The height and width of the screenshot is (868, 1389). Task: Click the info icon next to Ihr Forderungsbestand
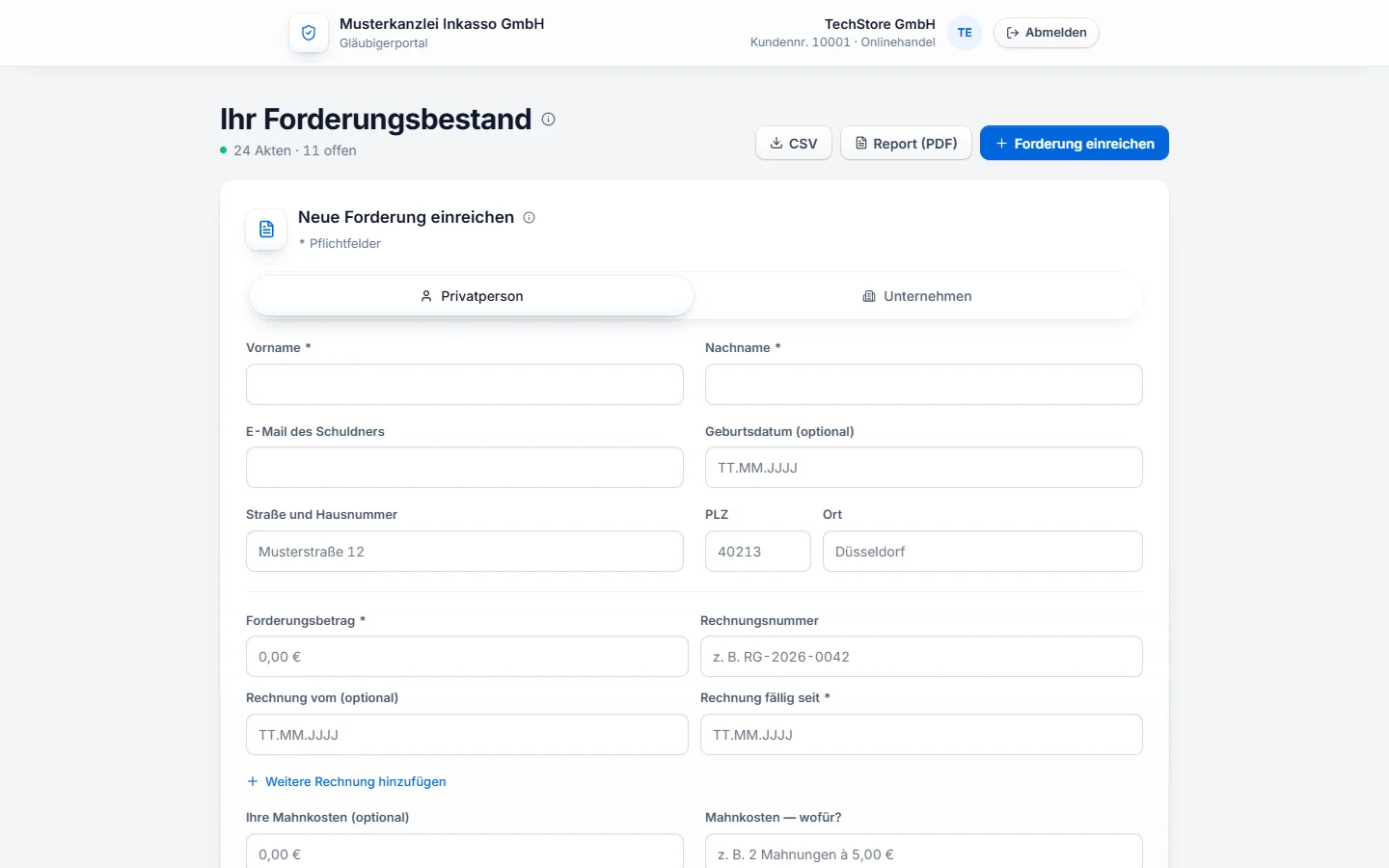click(x=548, y=120)
